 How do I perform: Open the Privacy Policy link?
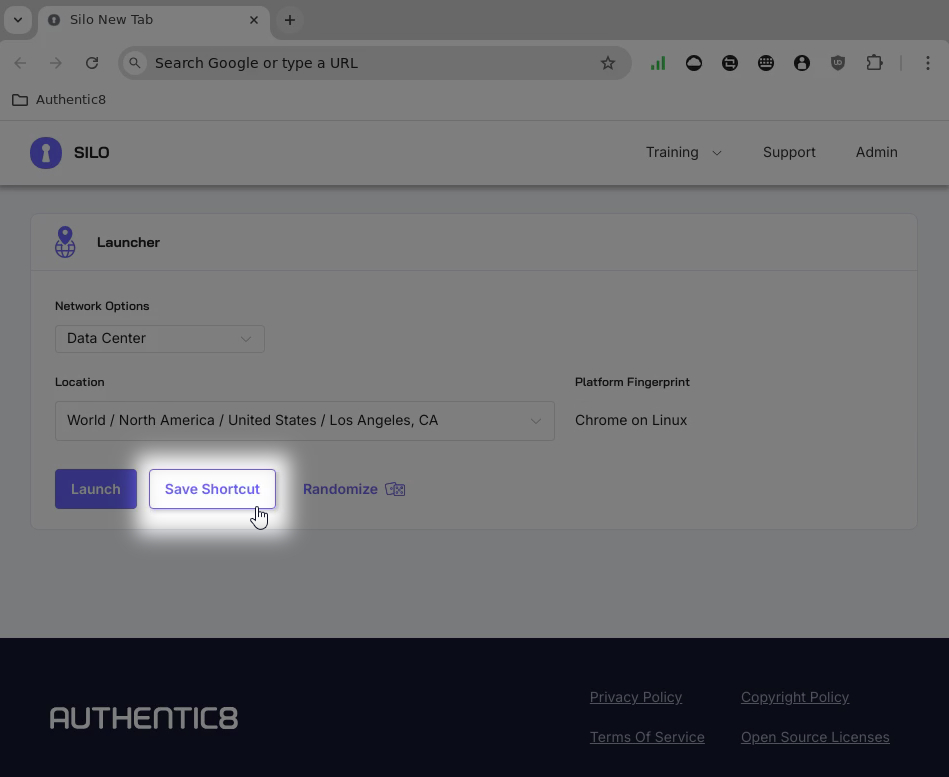[635, 697]
